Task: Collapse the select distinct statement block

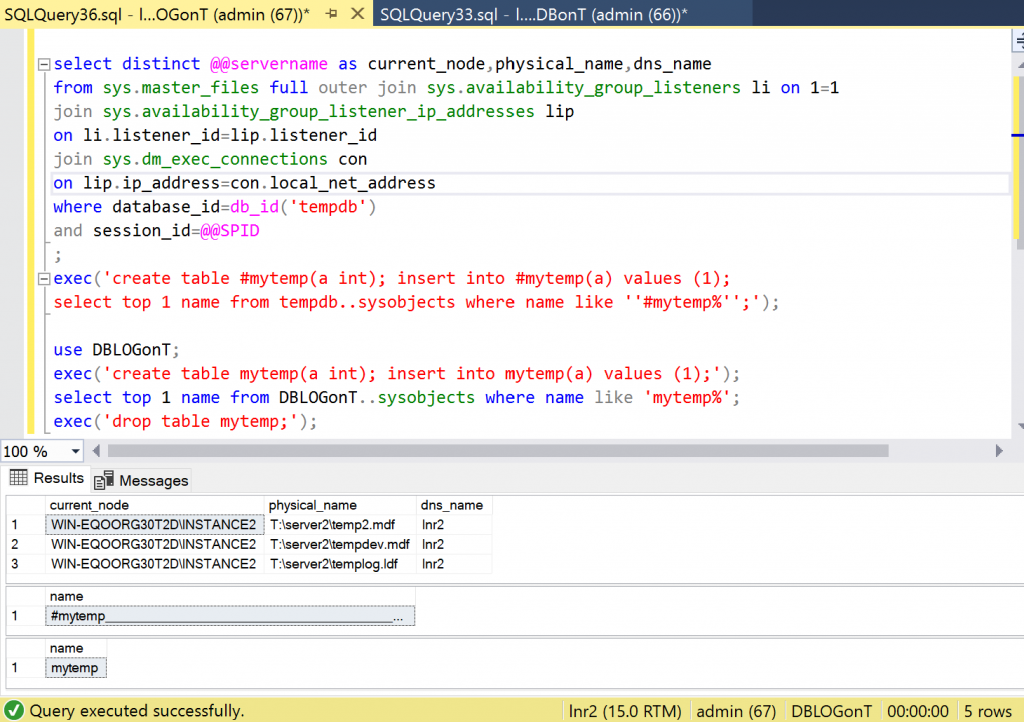Action: [43, 64]
